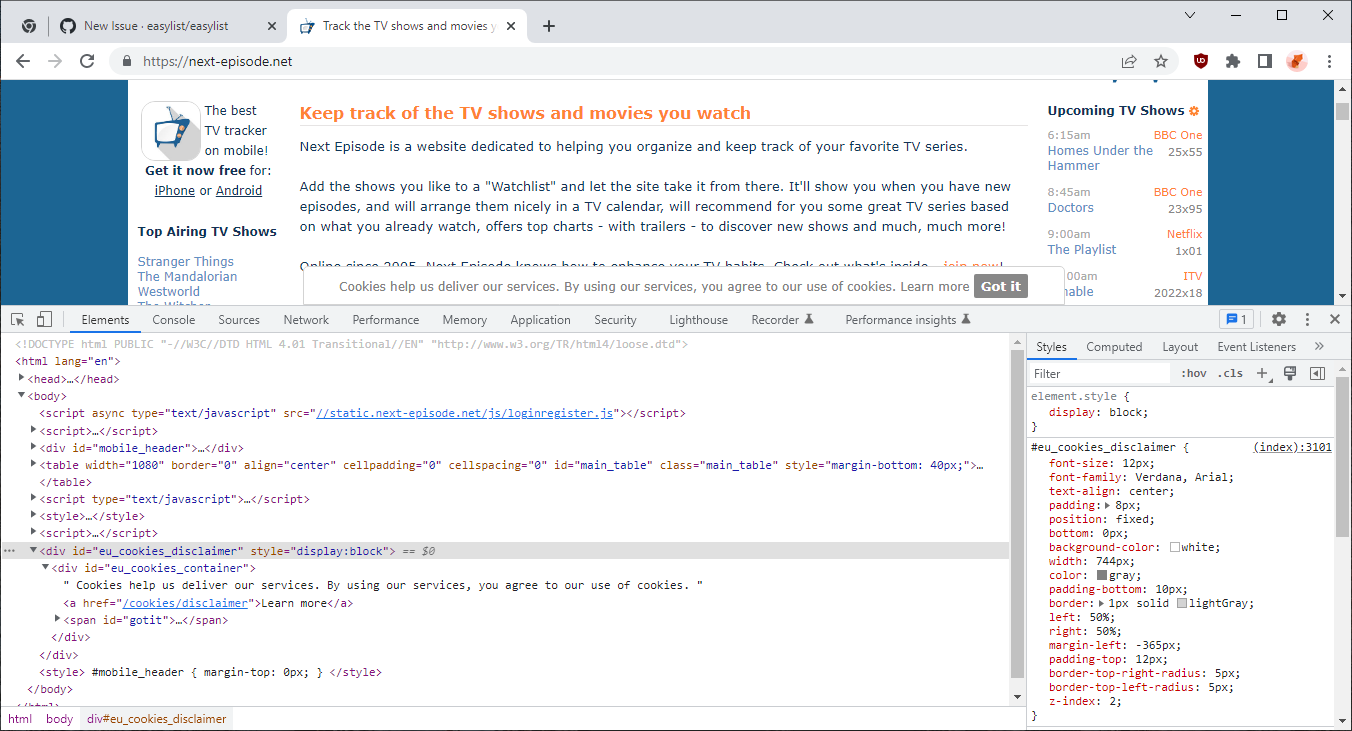The image size is (1352, 731).
Task: Toggle the :hov element state panel
Action: (1193, 374)
